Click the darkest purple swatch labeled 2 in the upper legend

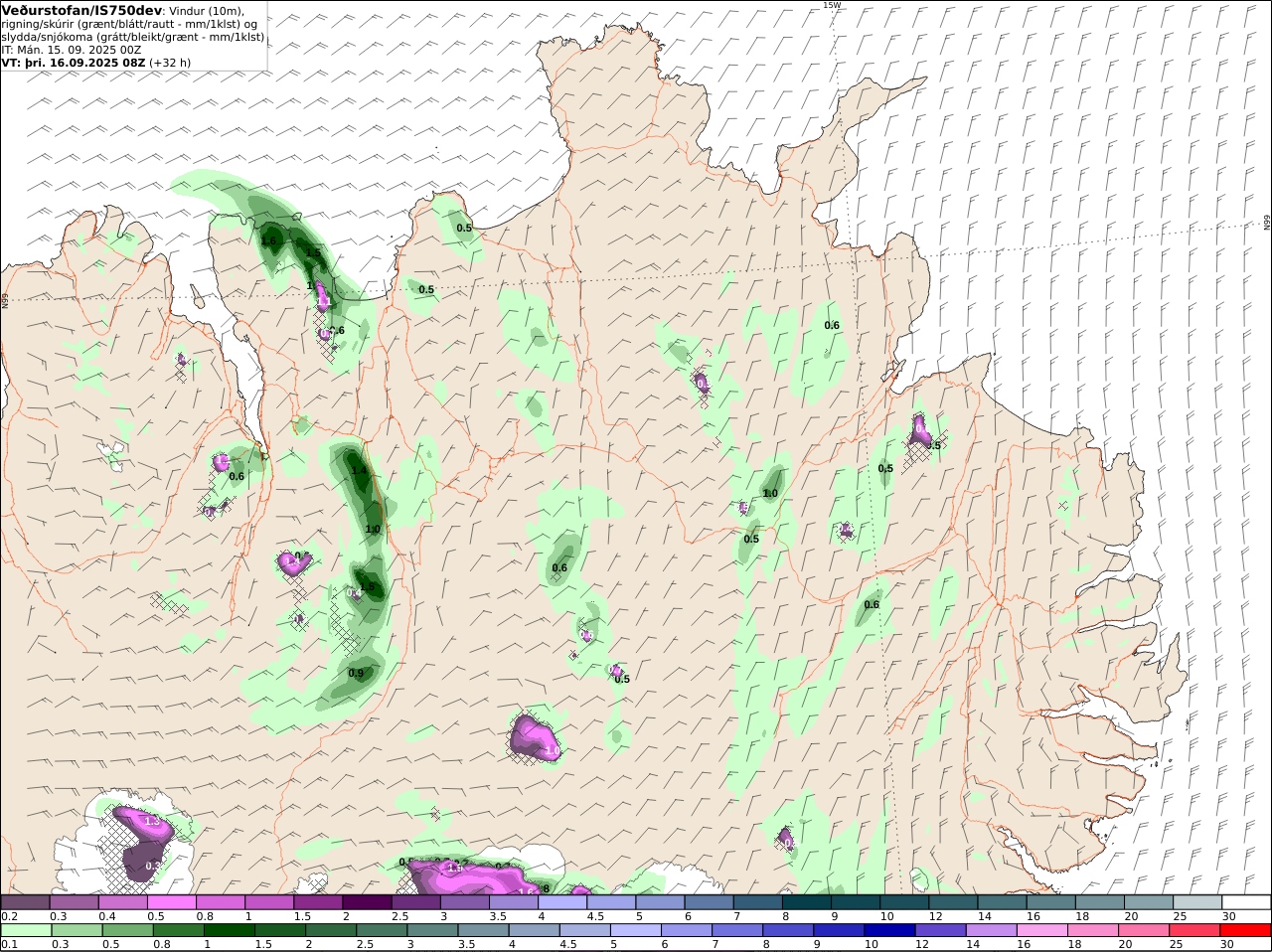(x=368, y=902)
